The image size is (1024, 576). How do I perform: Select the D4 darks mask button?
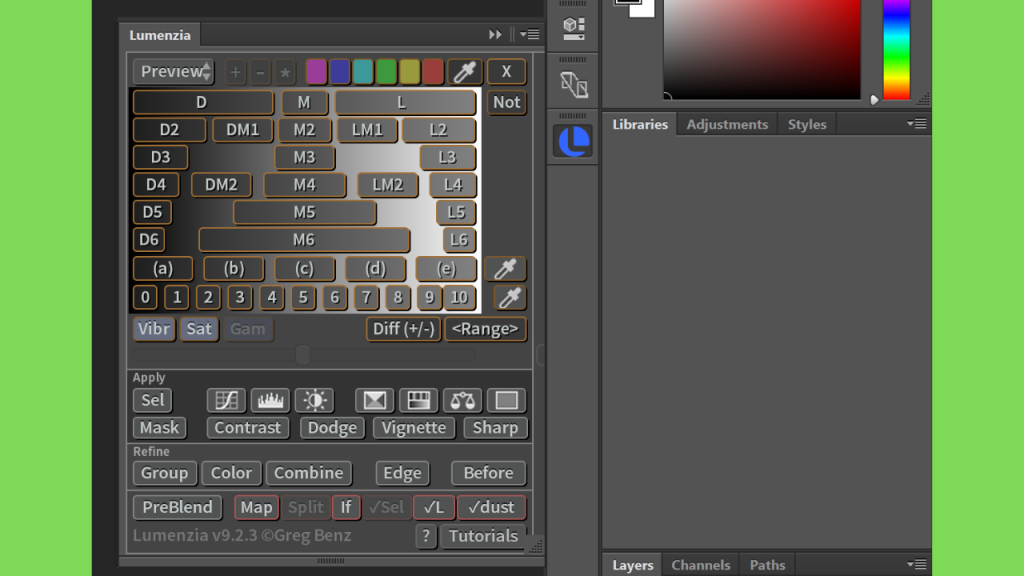point(156,185)
